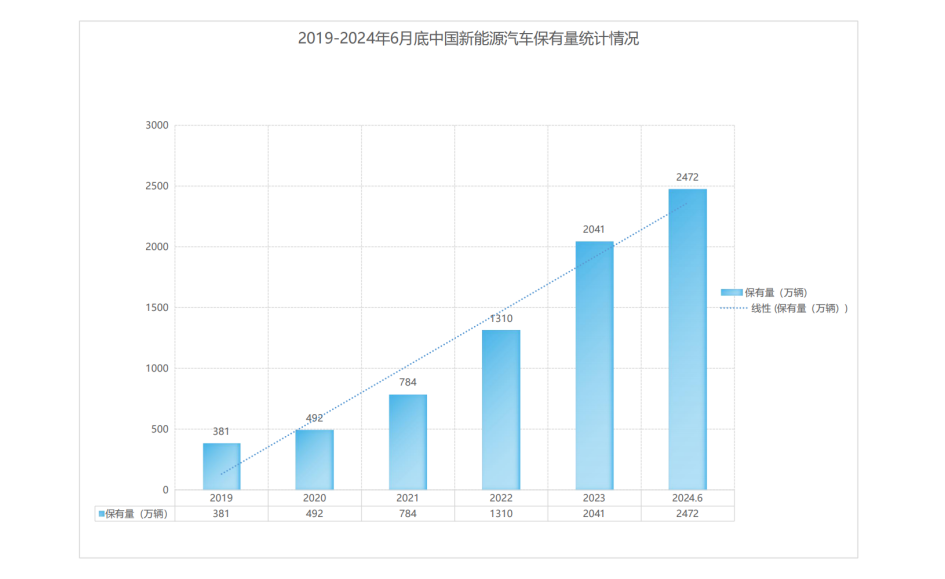Click the data table cell 381
This screenshot has height=579, width=945.
point(221,514)
